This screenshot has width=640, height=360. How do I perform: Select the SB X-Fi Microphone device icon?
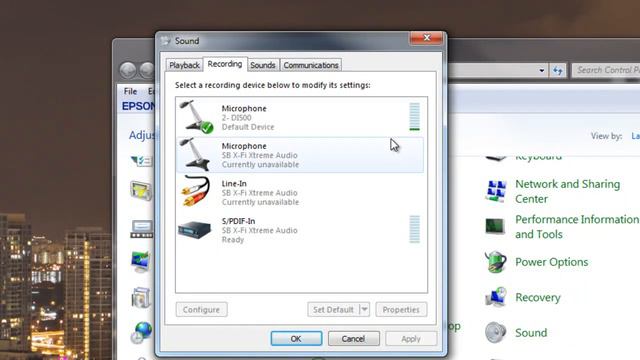click(x=196, y=154)
